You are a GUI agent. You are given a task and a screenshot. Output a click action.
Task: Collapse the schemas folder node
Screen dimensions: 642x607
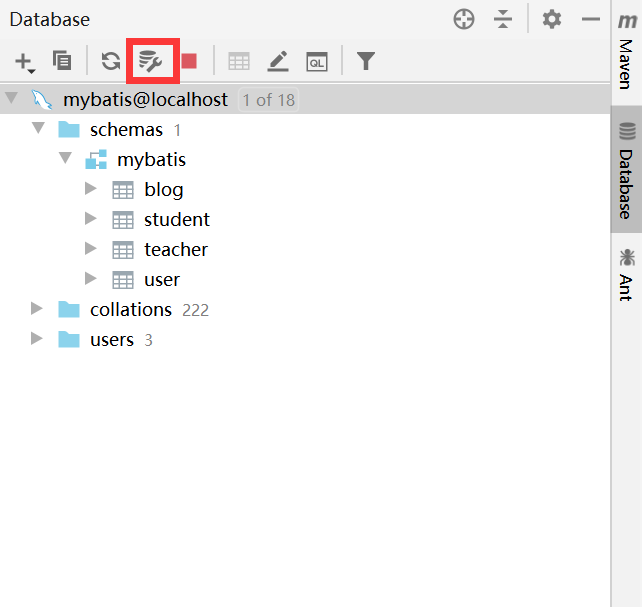38,128
